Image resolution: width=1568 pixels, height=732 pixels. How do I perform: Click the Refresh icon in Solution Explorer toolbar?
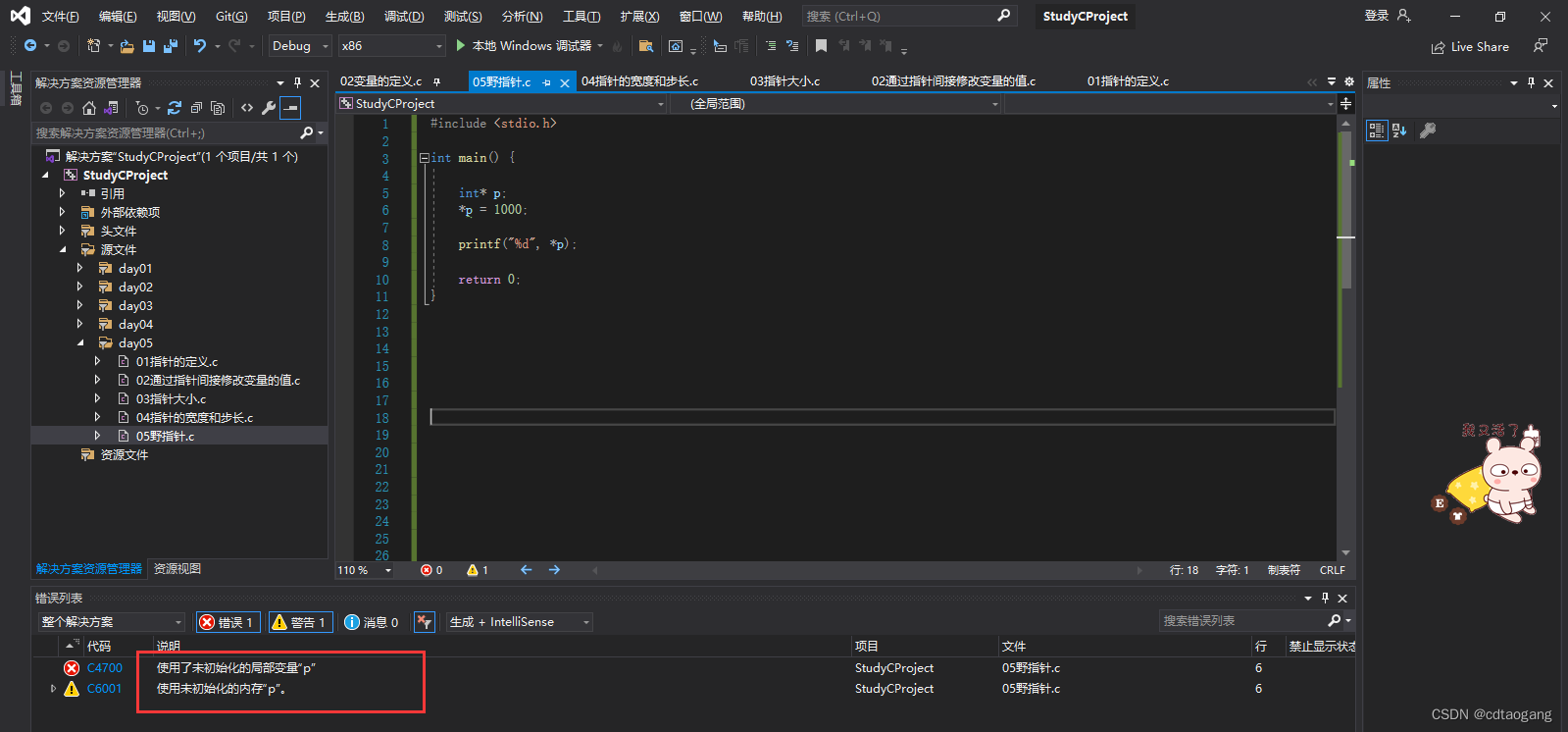[x=175, y=108]
